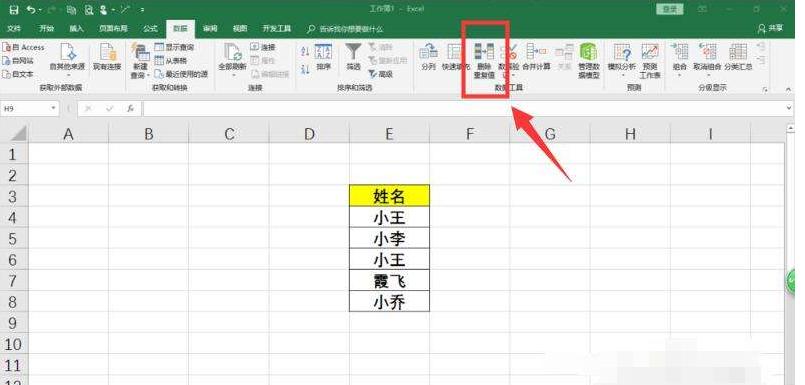Click Remove Duplicates (删除重复值)
This screenshot has width=805, height=385.
[x=484, y=60]
